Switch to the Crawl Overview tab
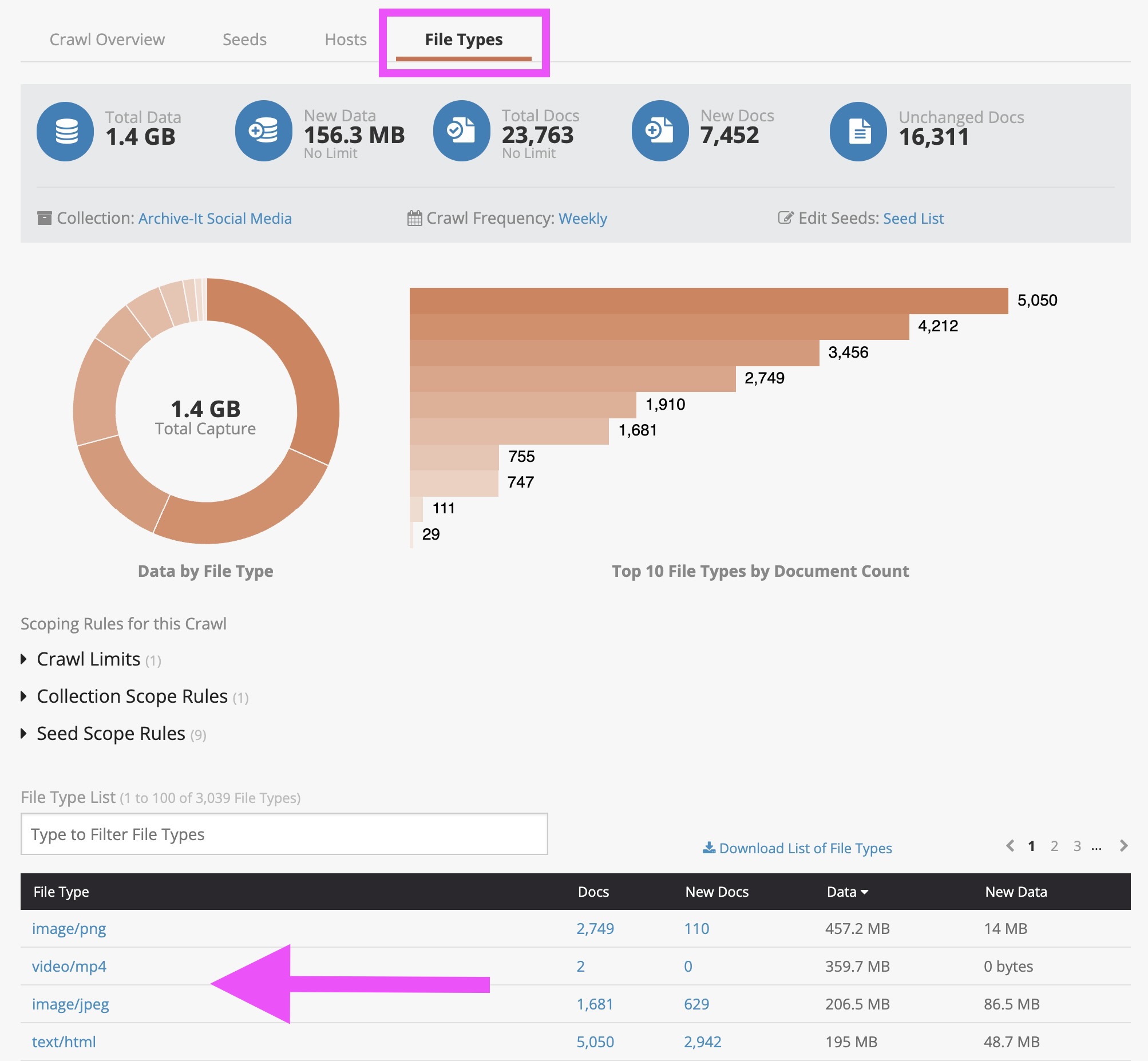1148x1061 pixels. click(107, 39)
